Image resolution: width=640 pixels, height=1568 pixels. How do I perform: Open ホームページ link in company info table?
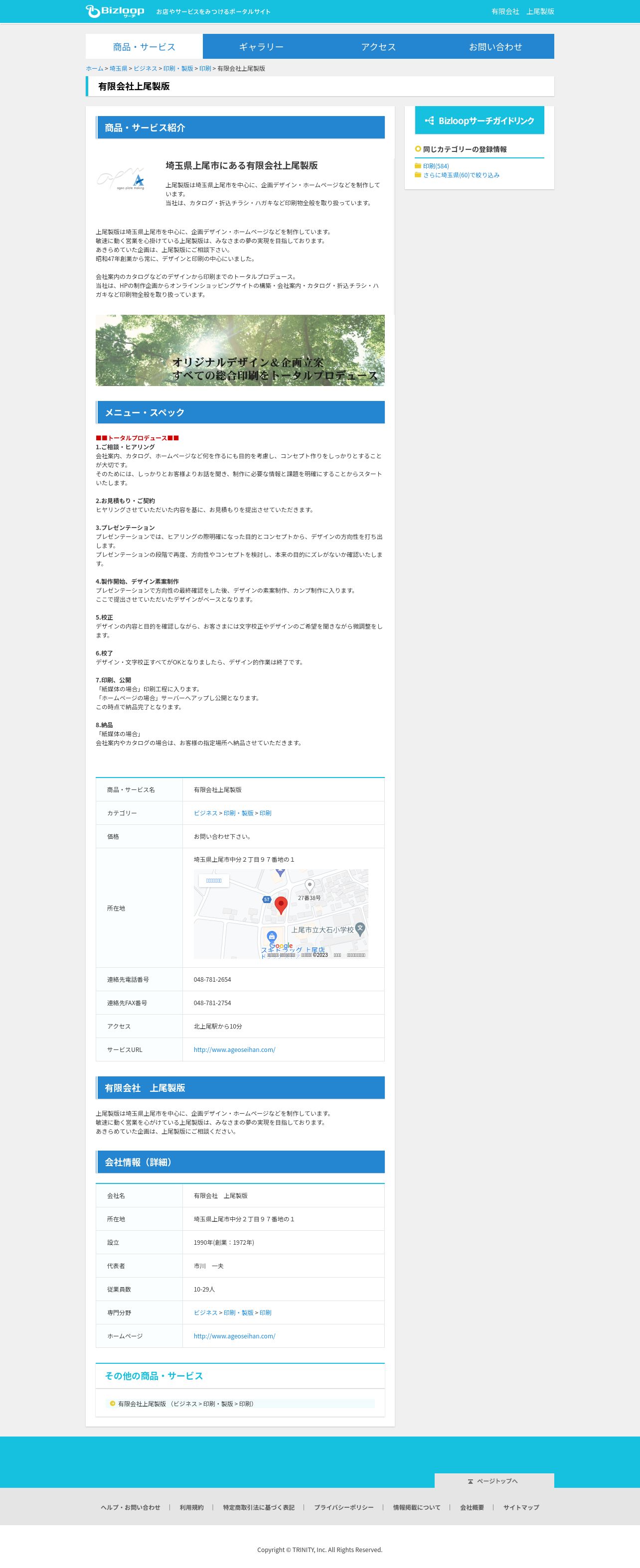[234, 1336]
